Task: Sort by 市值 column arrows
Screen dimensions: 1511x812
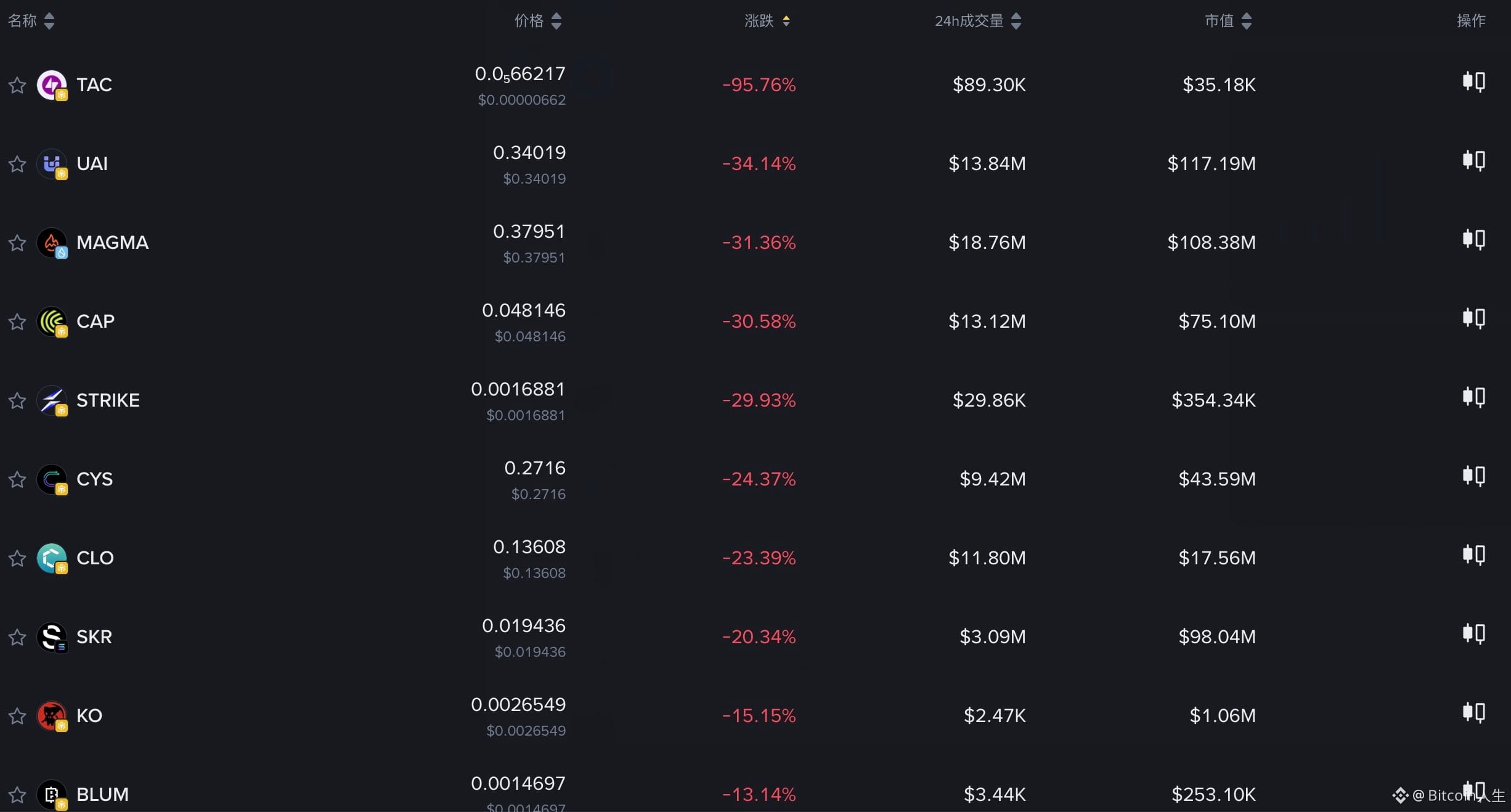Action: [1246, 21]
